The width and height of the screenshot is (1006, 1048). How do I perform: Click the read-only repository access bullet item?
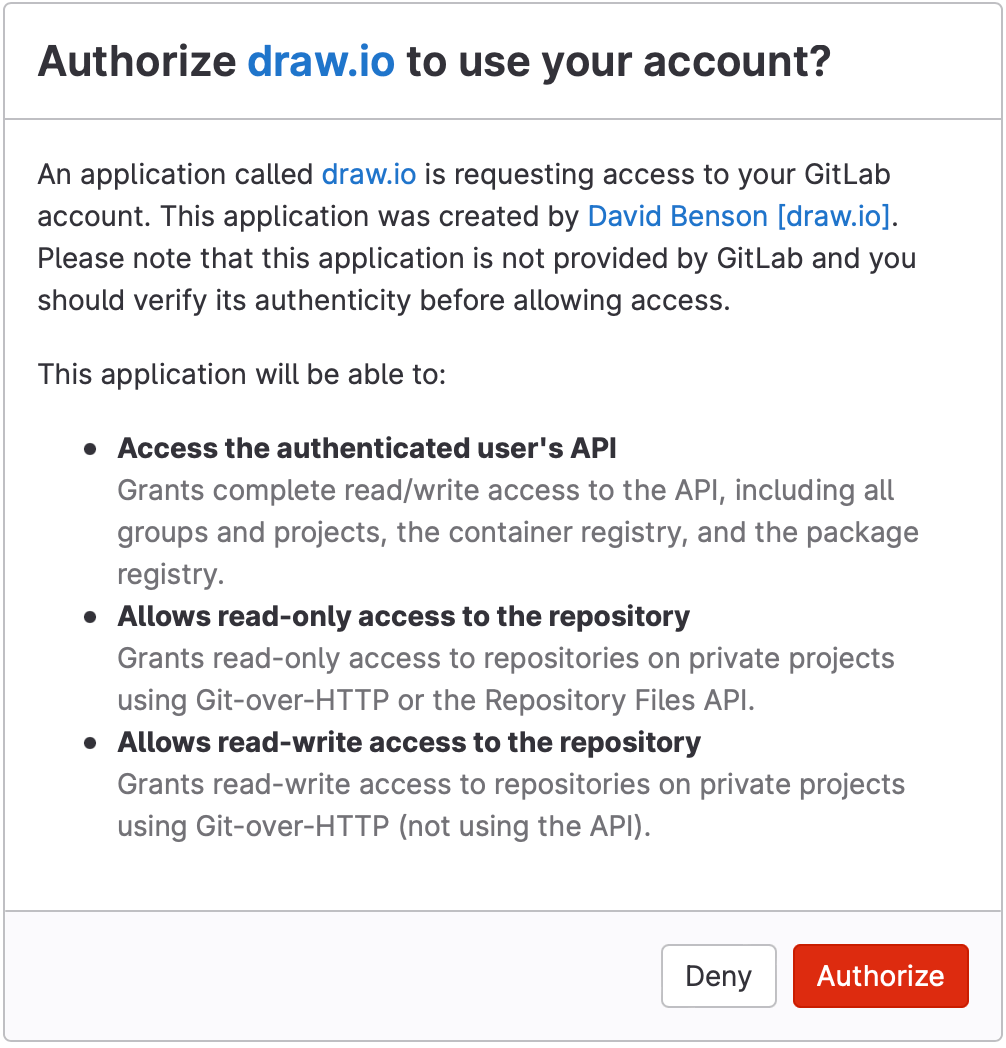click(404, 616)
